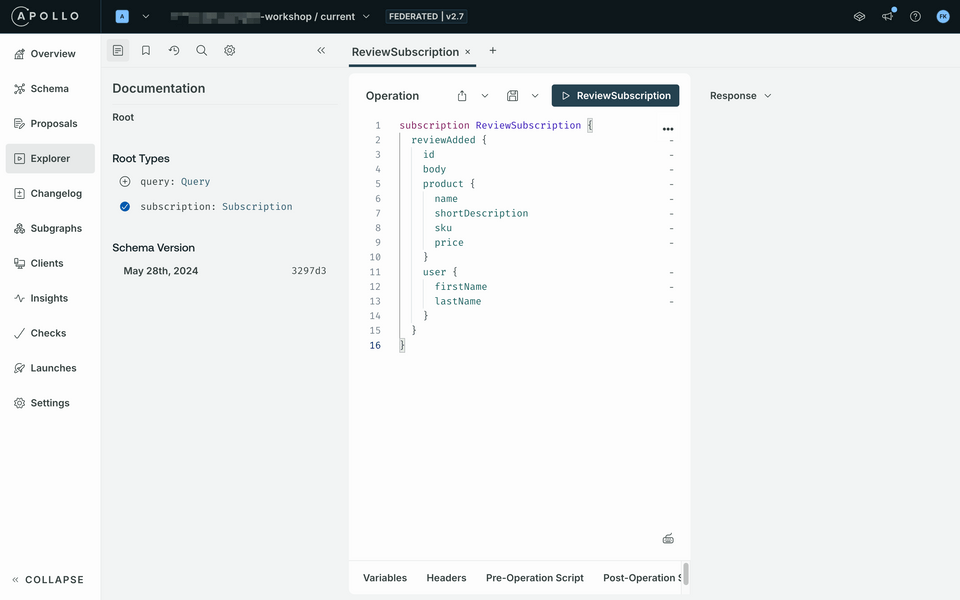Screen dimensions: 960x600
Task: Click the sku field in the editor
Action: coord(443,228)
